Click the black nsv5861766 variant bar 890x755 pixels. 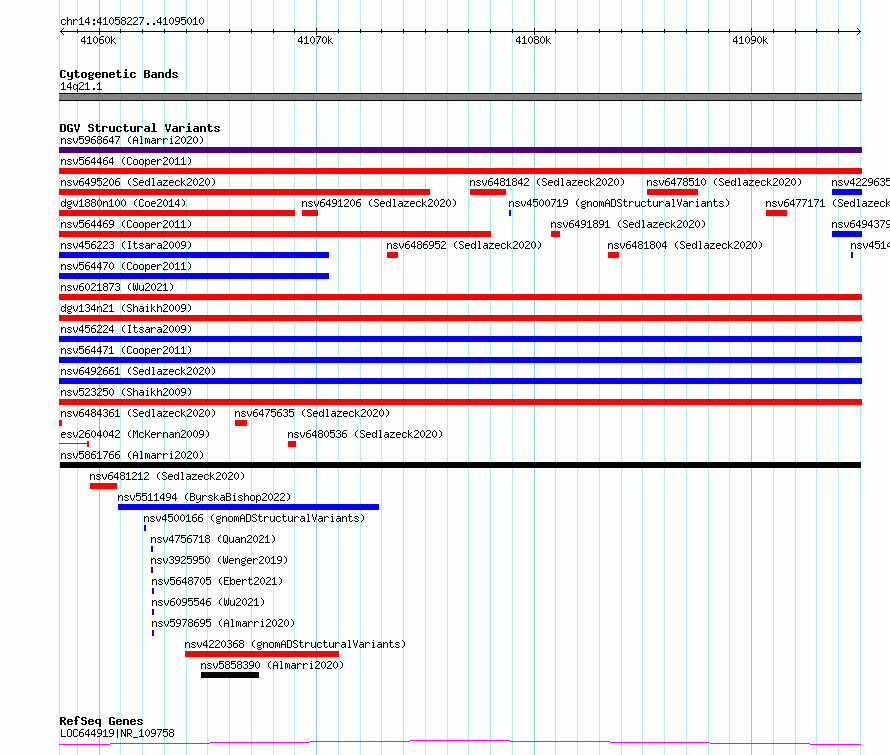(x=460, y=465)
